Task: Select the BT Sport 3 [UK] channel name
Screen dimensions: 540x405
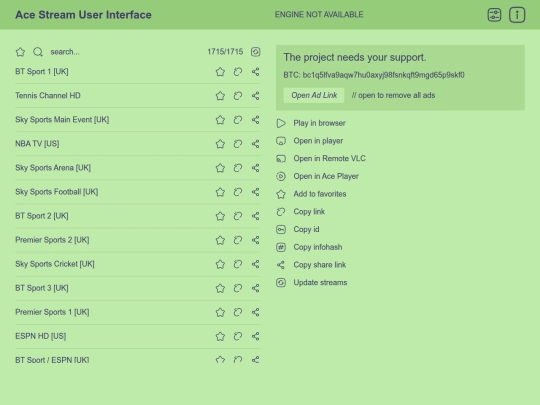Action: (42, 288)
